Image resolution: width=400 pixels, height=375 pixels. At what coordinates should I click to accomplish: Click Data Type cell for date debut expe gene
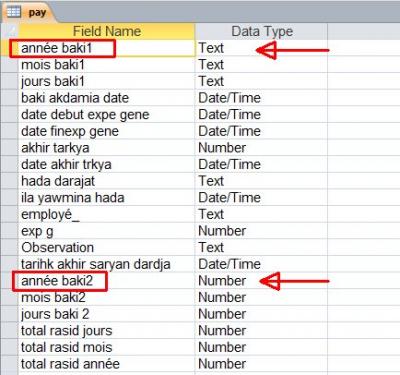click(x=261, y=115)
